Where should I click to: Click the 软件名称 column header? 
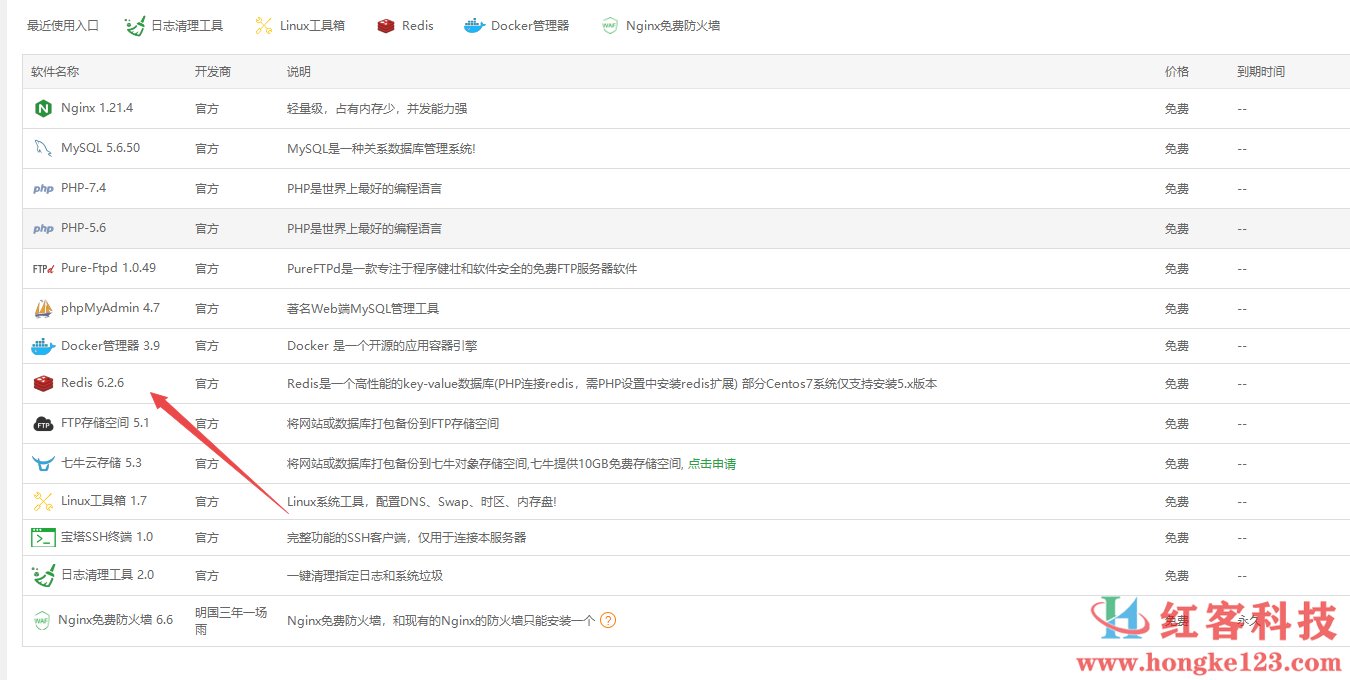click(x=55, y=72)
